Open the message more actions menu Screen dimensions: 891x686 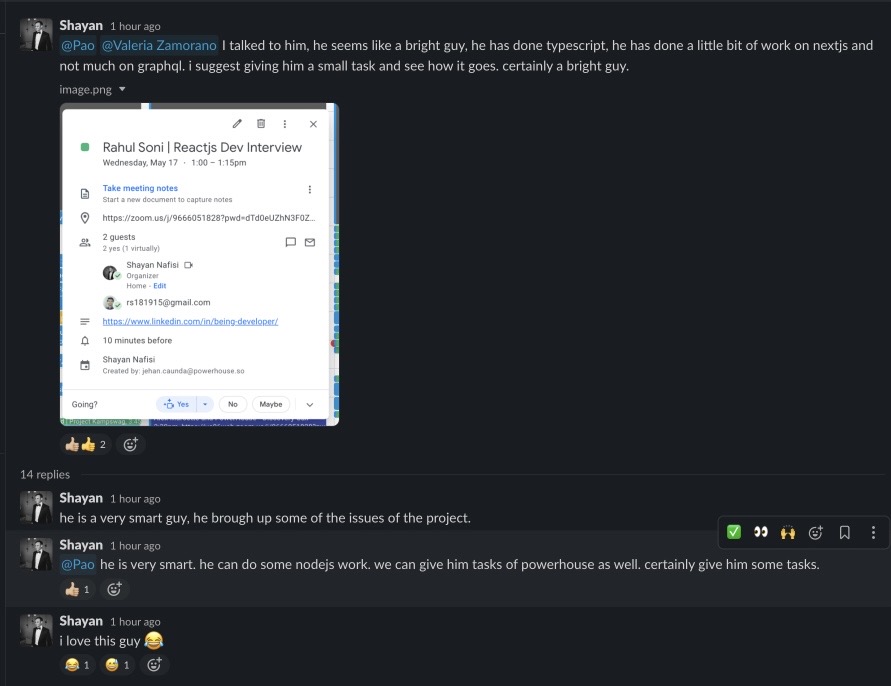coord(873,533)
